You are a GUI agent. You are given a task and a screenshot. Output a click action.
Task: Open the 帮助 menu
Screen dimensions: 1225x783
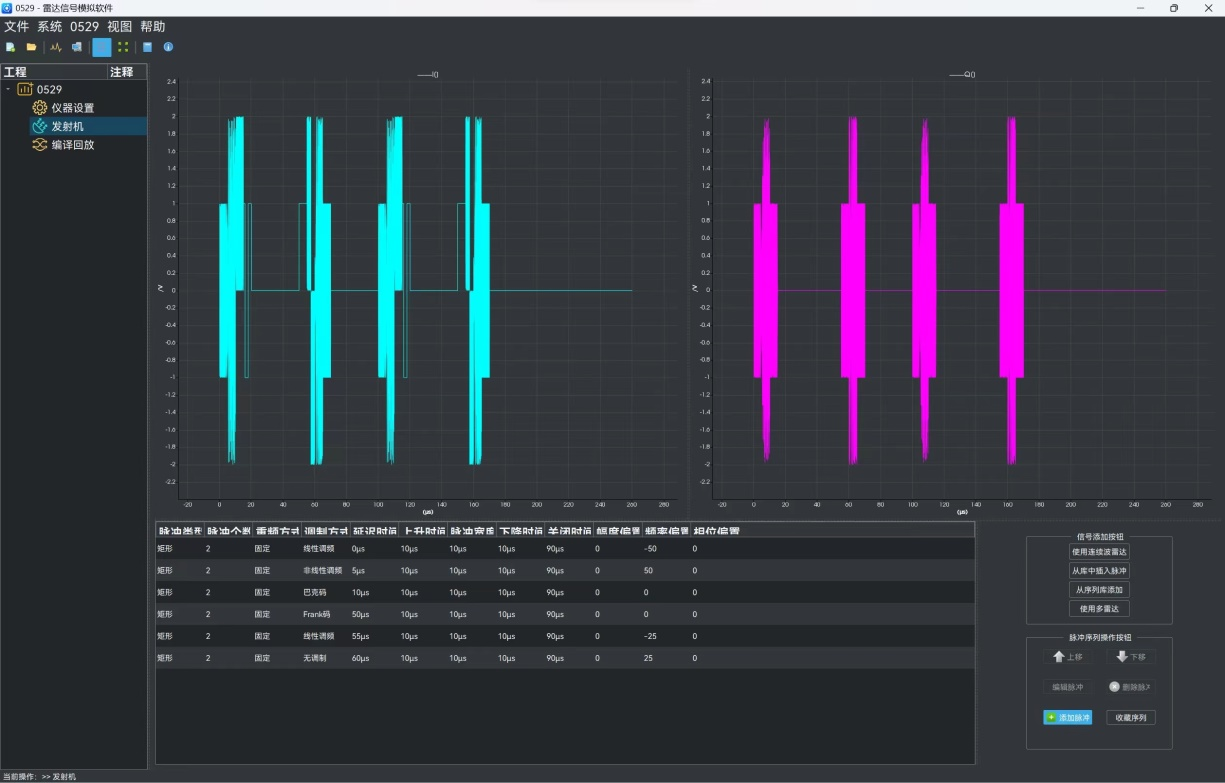[152, 27]
